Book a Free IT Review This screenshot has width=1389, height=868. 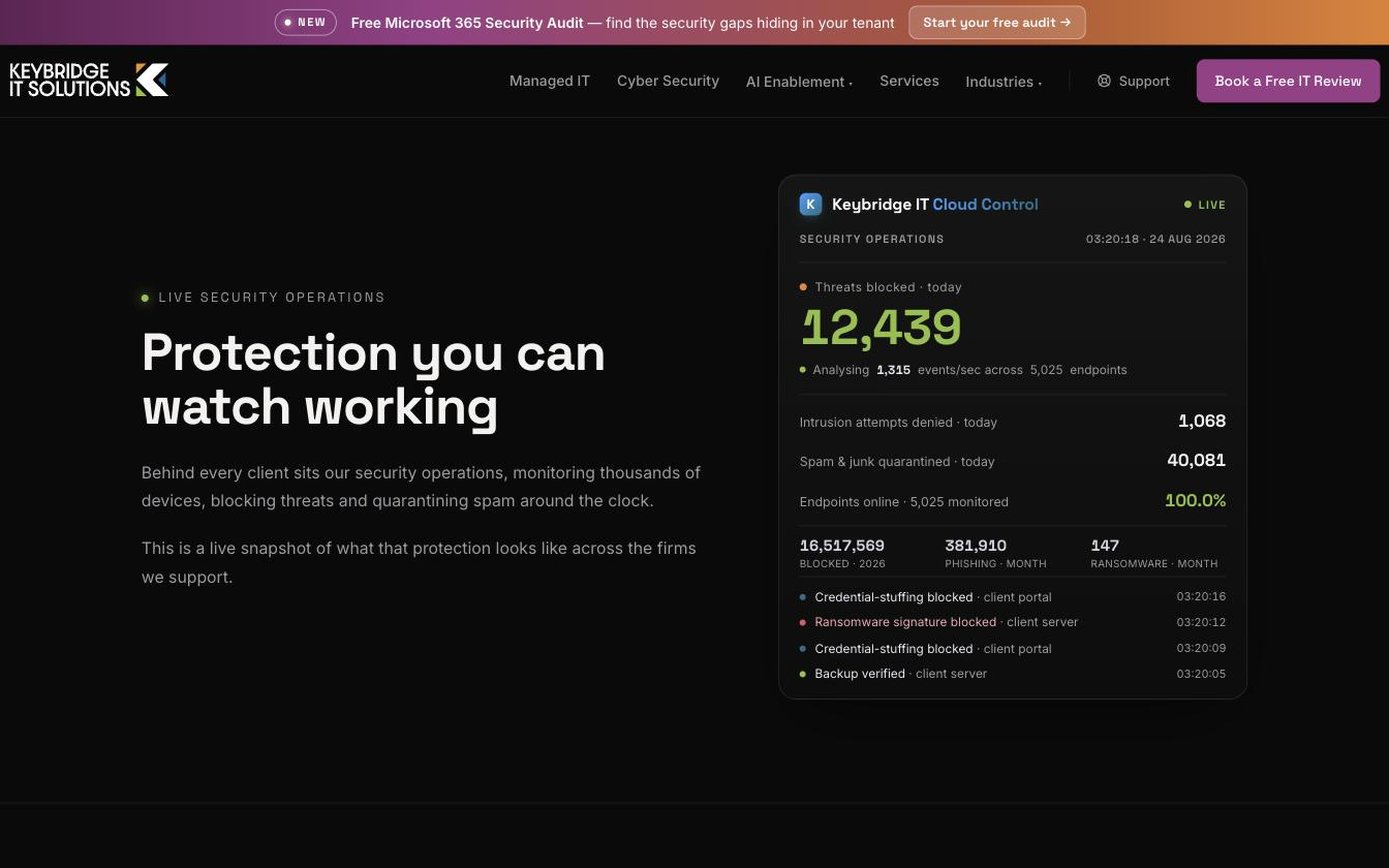point(1288,81)
